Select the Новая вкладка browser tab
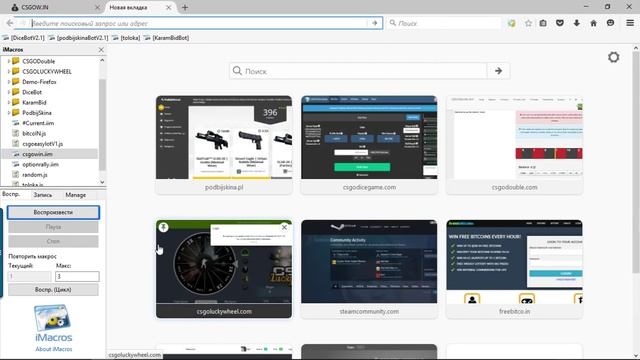The height and width of the screenshot is (360, 640). [140, 7]
